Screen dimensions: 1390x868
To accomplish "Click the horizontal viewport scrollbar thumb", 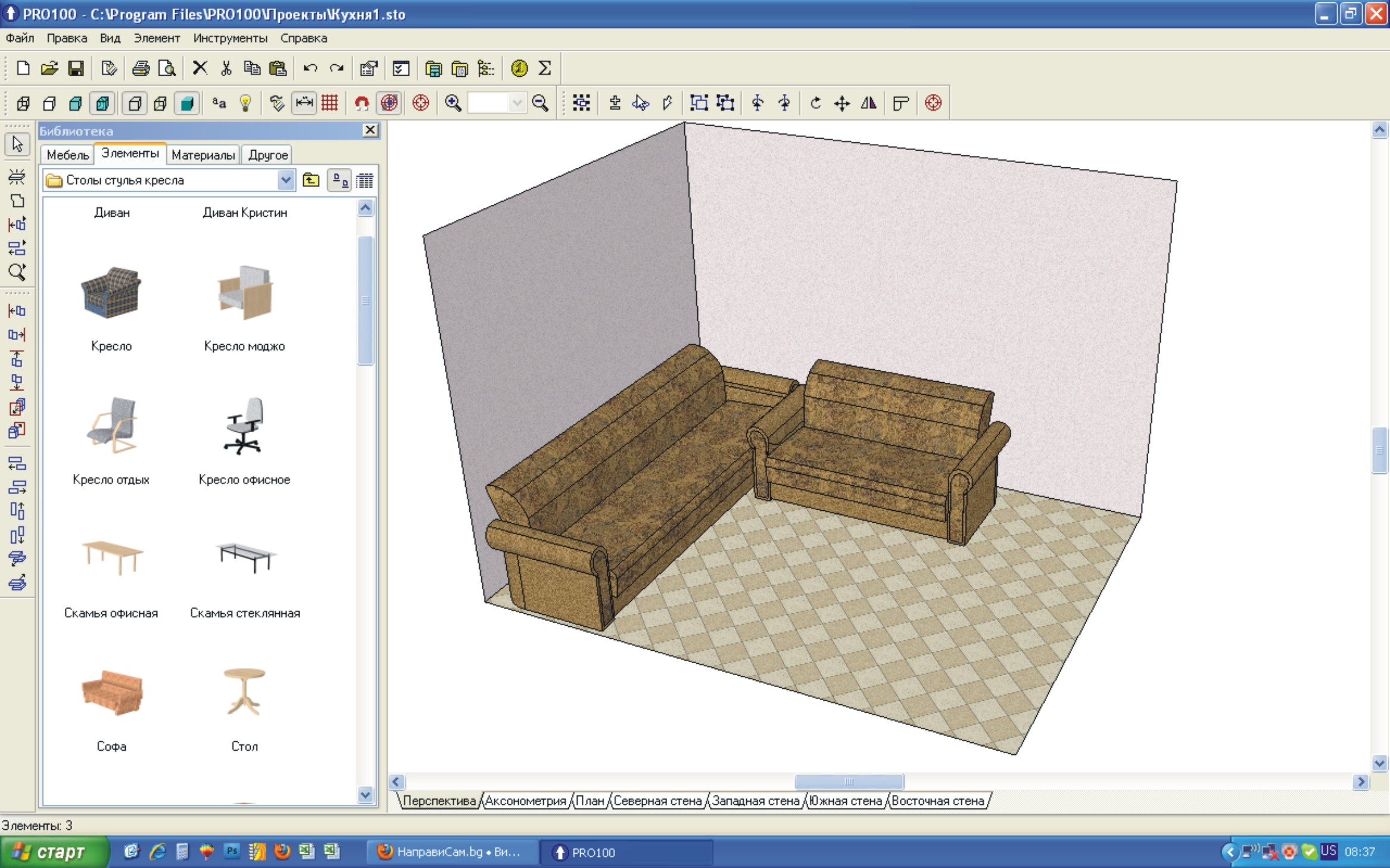I will tap(849, 782).
